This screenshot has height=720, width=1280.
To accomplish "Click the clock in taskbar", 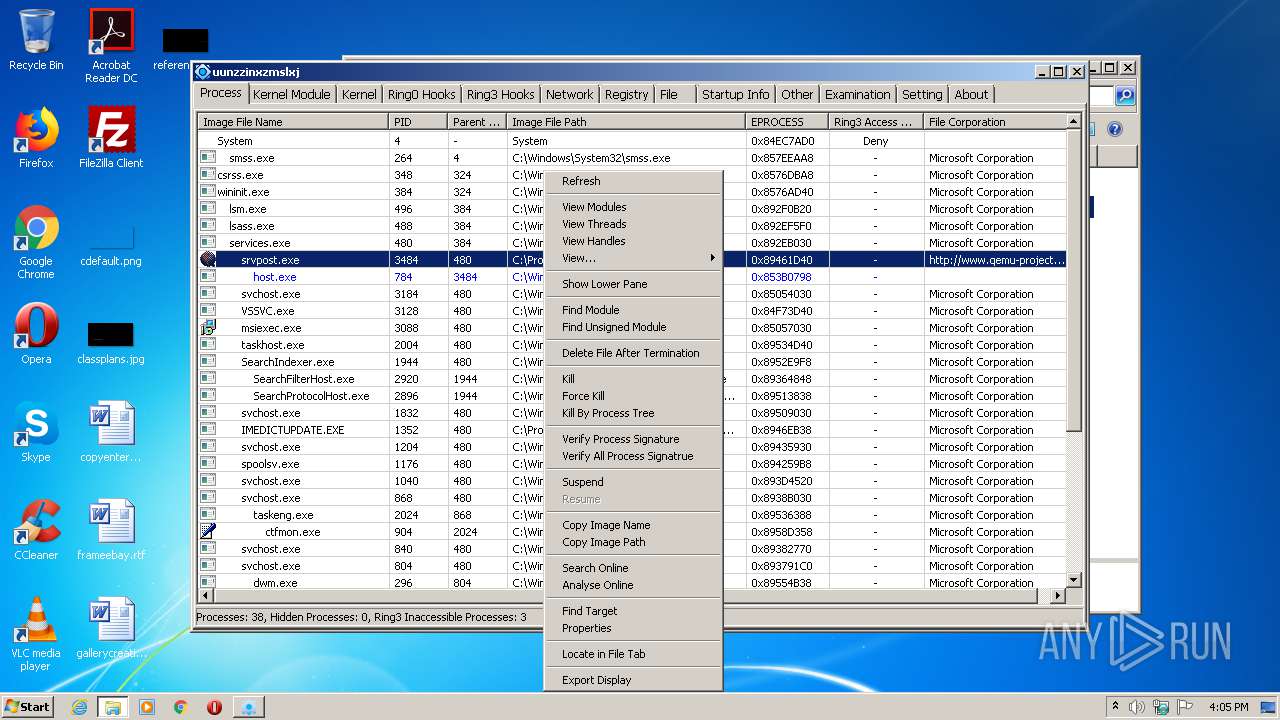I will pos(1228,707).
